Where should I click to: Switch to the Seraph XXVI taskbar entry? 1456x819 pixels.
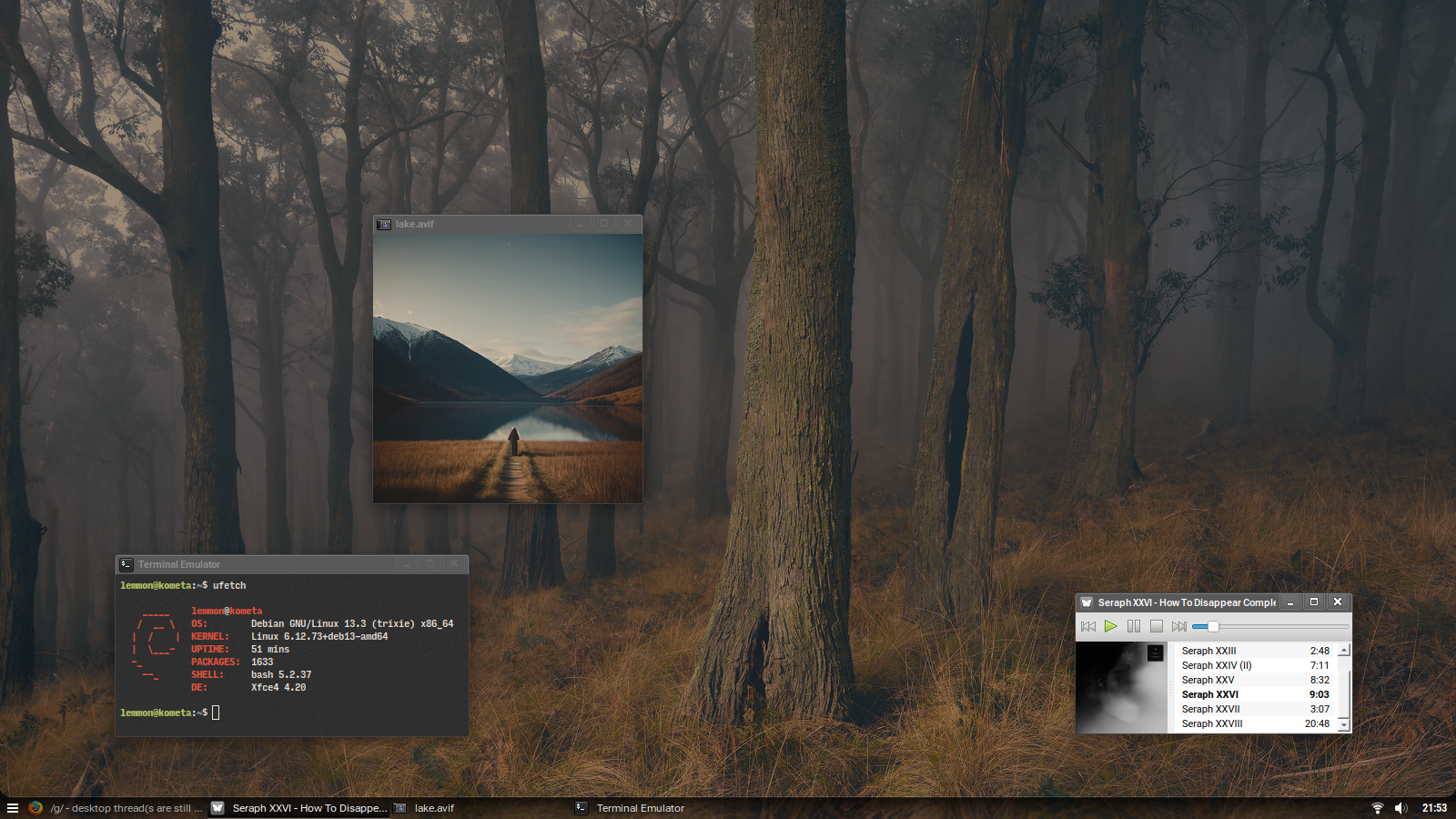(x=299, y=808)
